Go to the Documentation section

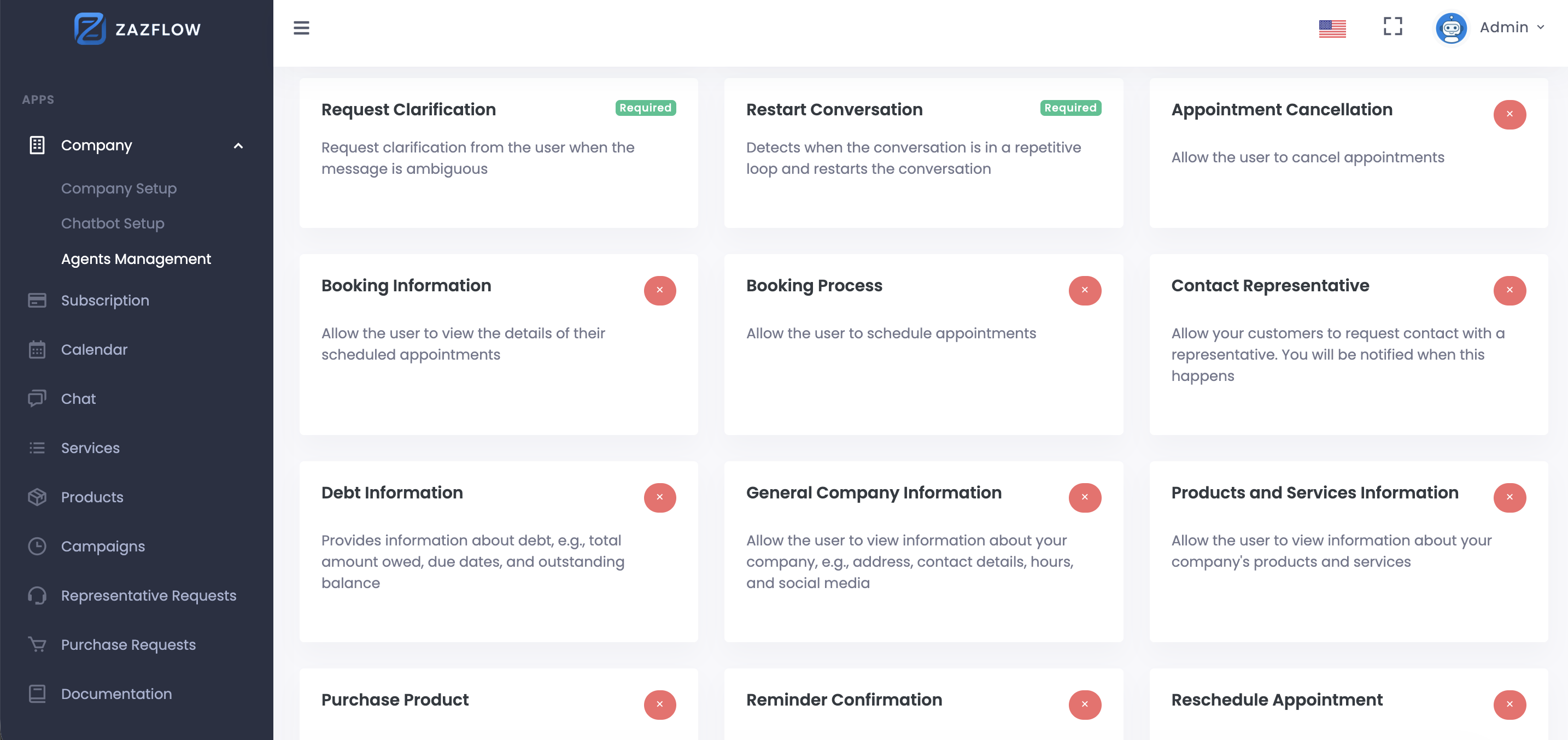[116, 694]
